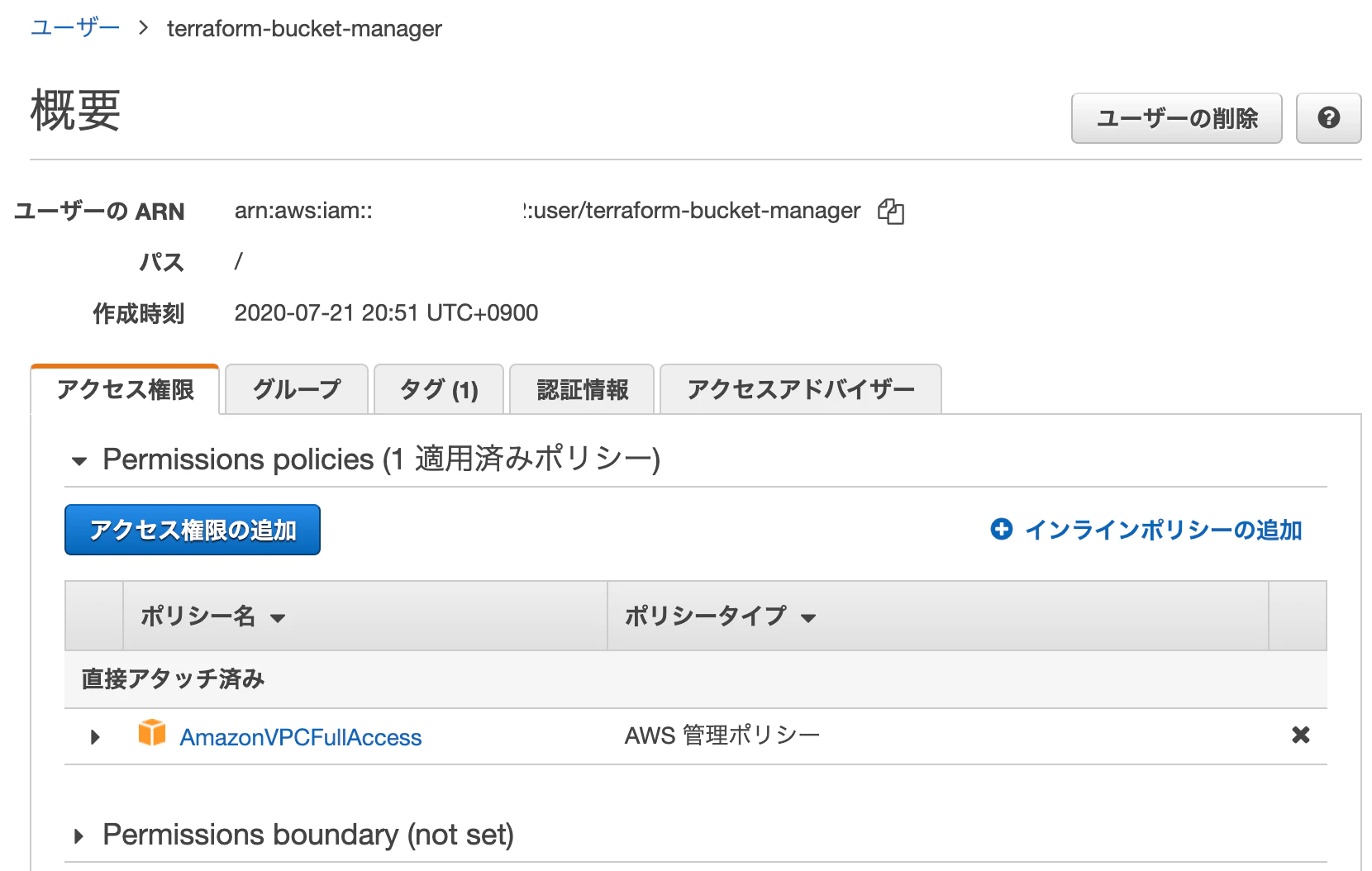
Task: Open help via the question mark button
Action: click(1328, 118)
